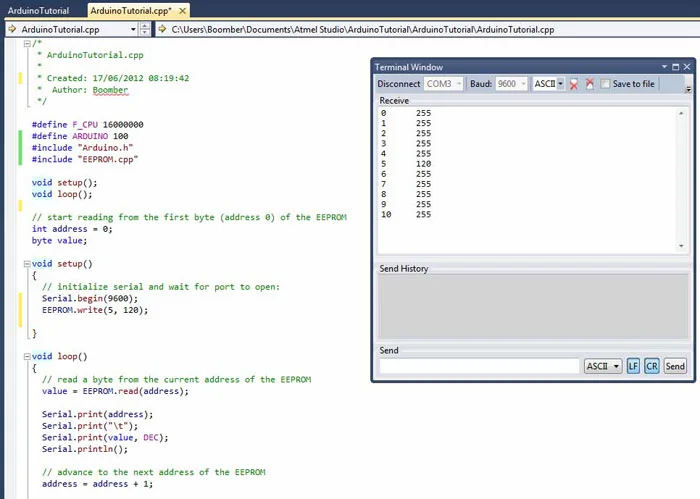Image resolution: width=700 pixels, height=499 pixels.
Task: Open Terminal Window position dropdown arrow
Action: 664,67
